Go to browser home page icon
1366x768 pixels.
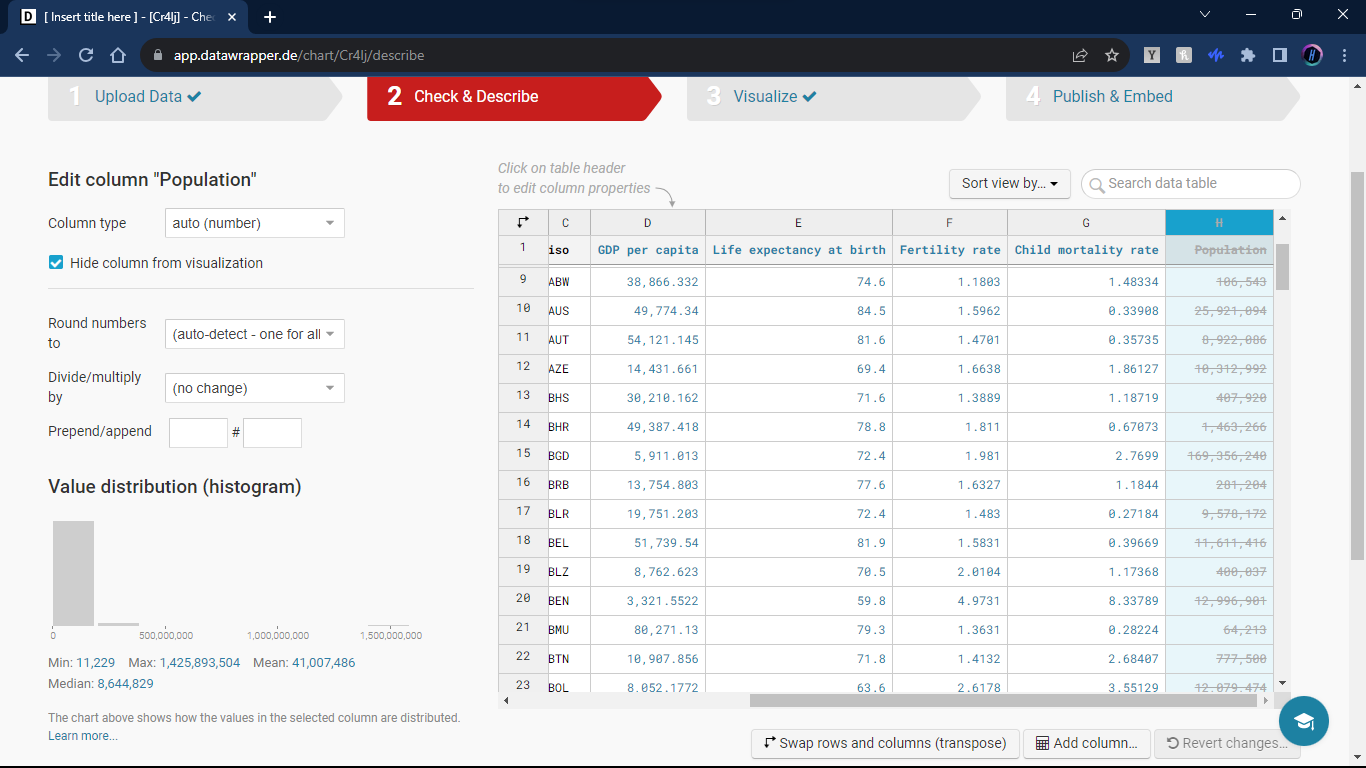point(118,56)
